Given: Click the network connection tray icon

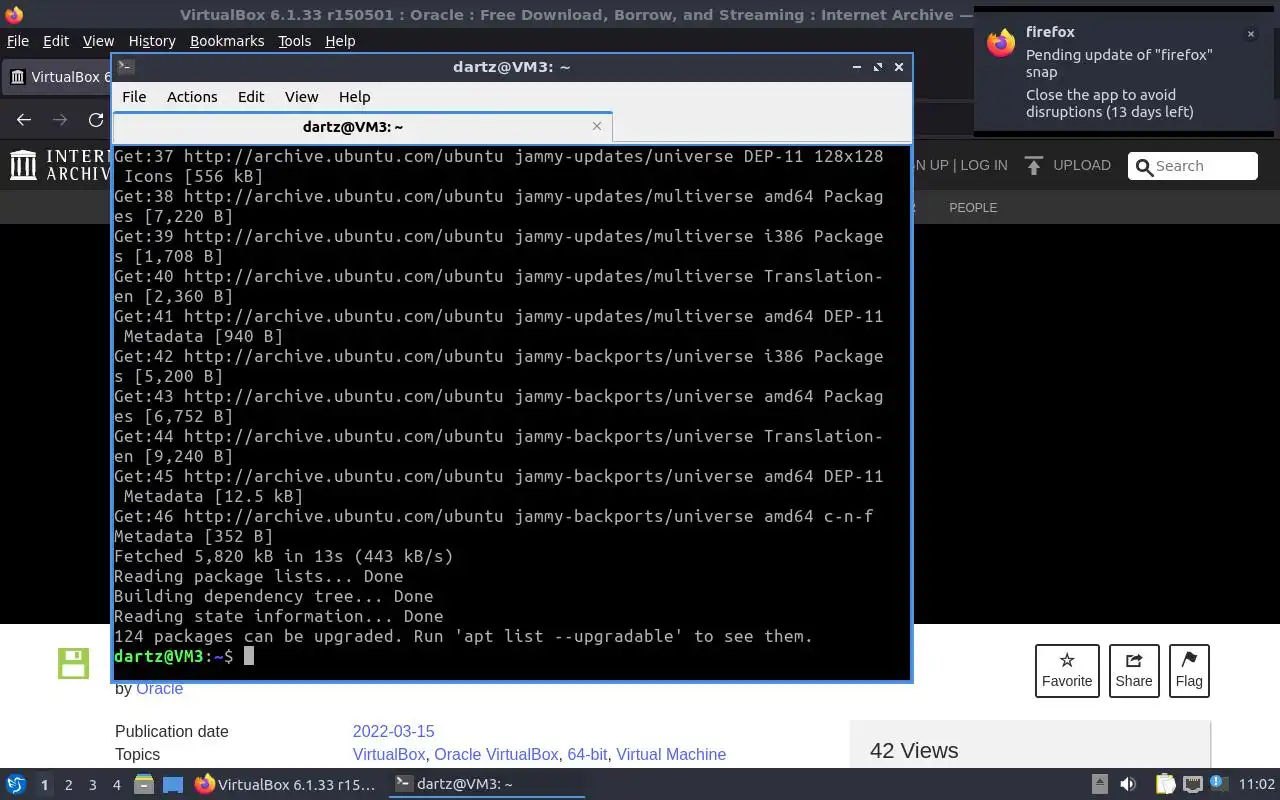Looking at the screenshot, I should pos(1193,785).
